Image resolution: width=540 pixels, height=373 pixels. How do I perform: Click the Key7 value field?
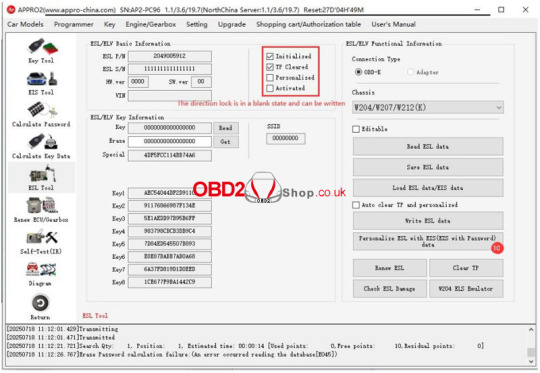pyautogui.click(x=170, y=269)
